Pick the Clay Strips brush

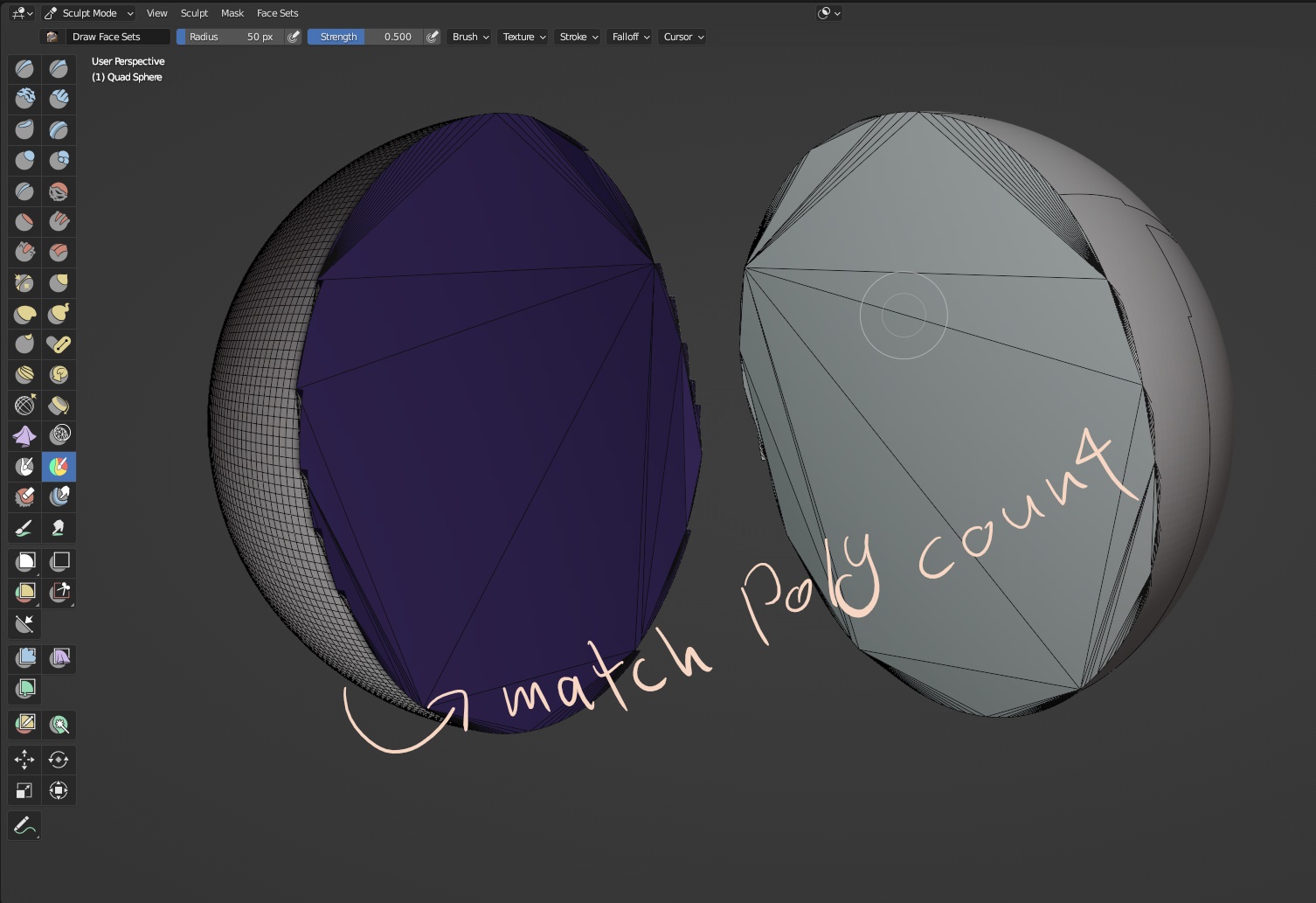(59, 99)
